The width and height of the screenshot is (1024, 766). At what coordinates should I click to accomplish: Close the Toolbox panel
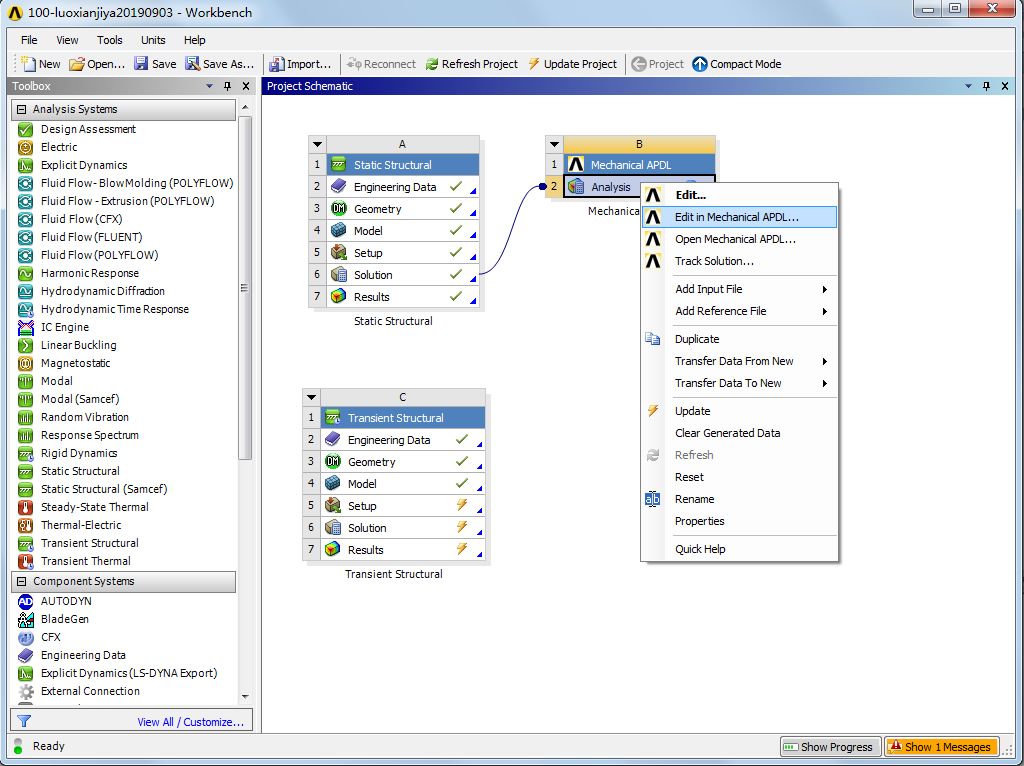click(x=246, y=86)
